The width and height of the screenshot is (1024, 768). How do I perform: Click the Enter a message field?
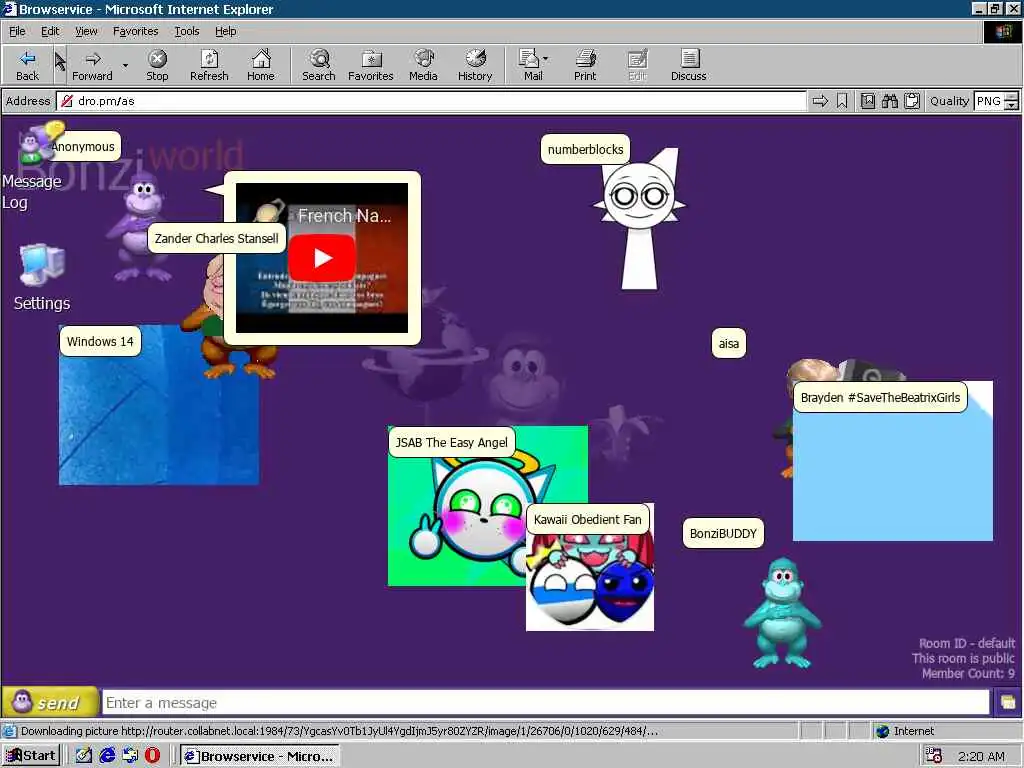tap(546, 703)
